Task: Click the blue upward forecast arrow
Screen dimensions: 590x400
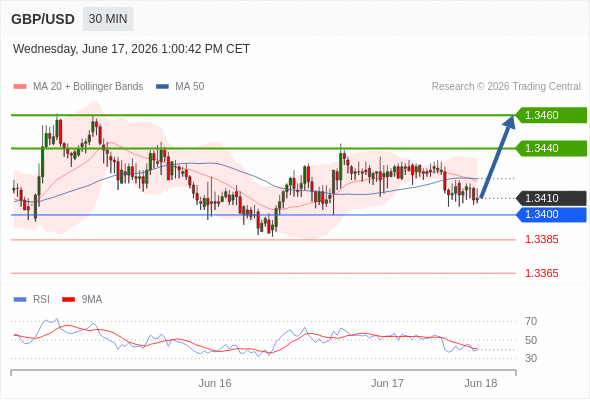Action: (x=498, y=156)
